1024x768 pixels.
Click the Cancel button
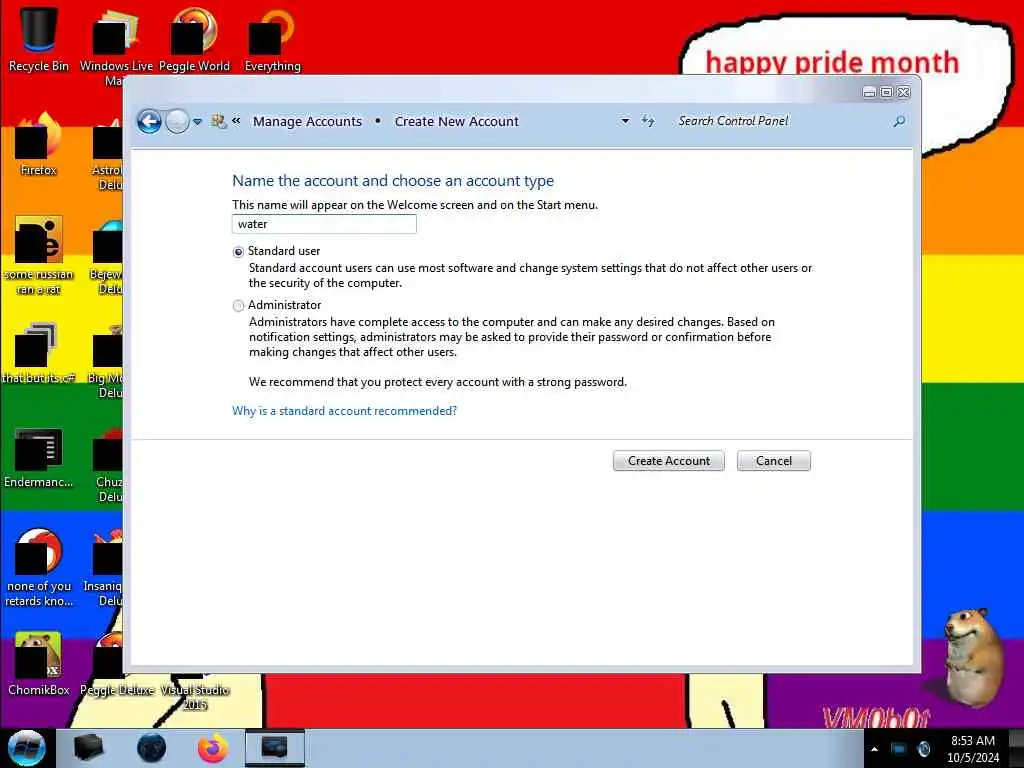pyautogui.click(x=774, y=460)
